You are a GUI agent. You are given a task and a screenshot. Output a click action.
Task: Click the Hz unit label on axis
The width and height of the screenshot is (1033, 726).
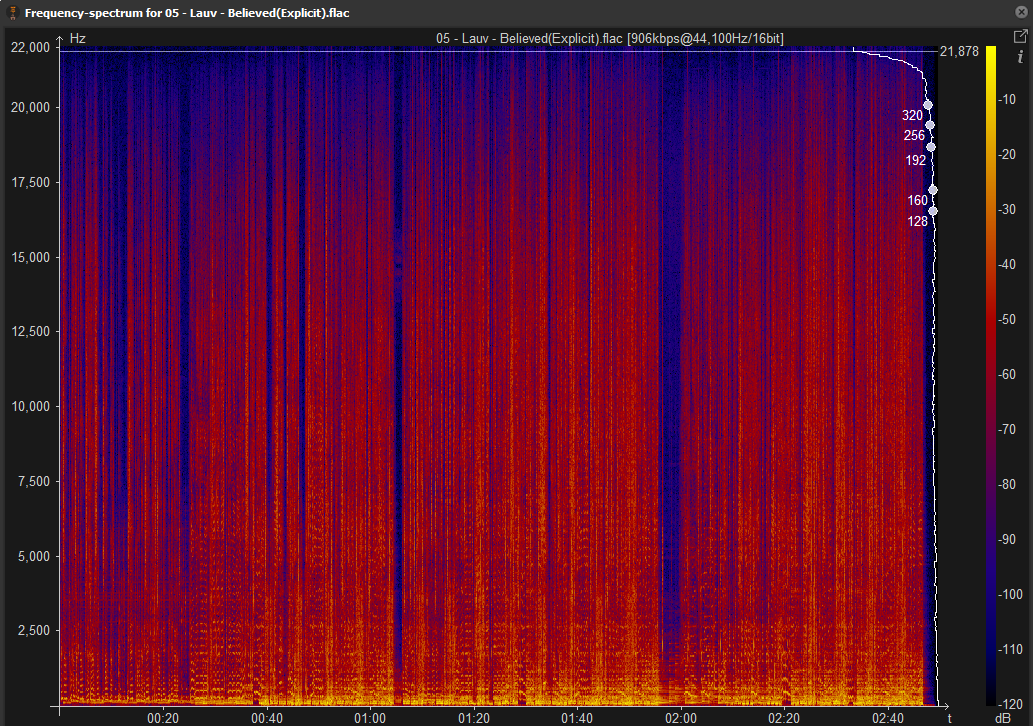[x=78, y=38]
